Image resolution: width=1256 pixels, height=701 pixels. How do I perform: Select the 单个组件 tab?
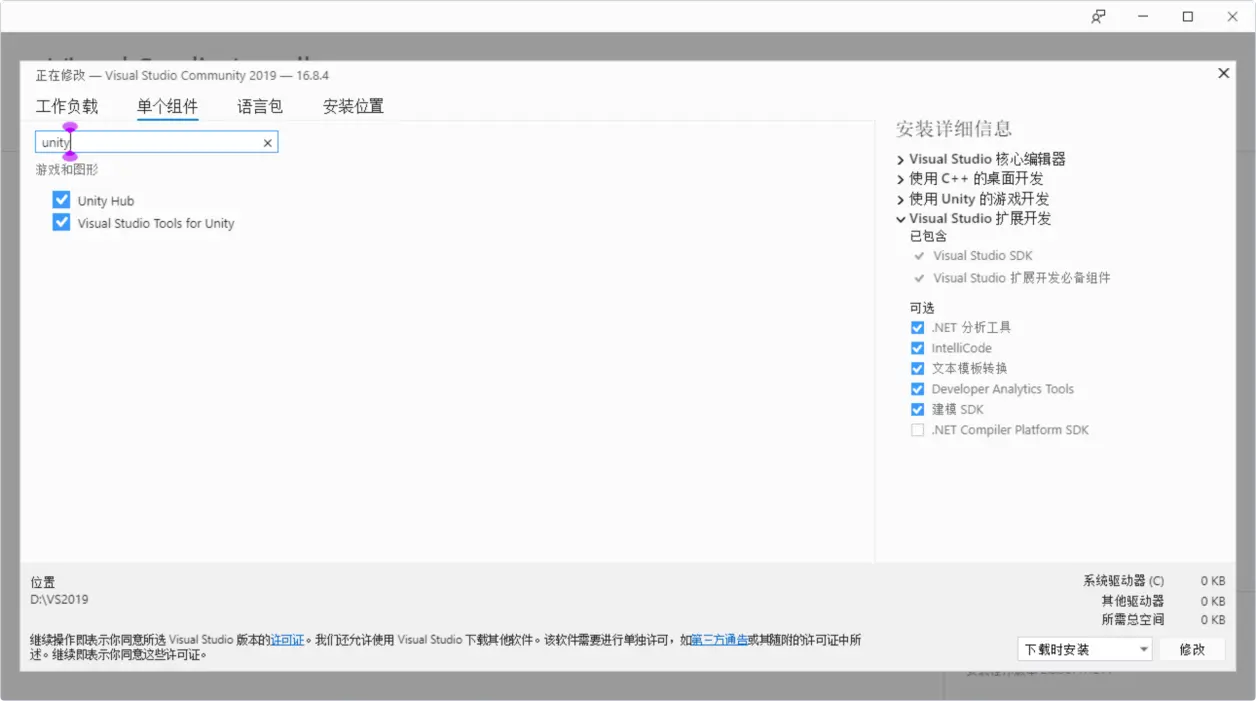167,106
